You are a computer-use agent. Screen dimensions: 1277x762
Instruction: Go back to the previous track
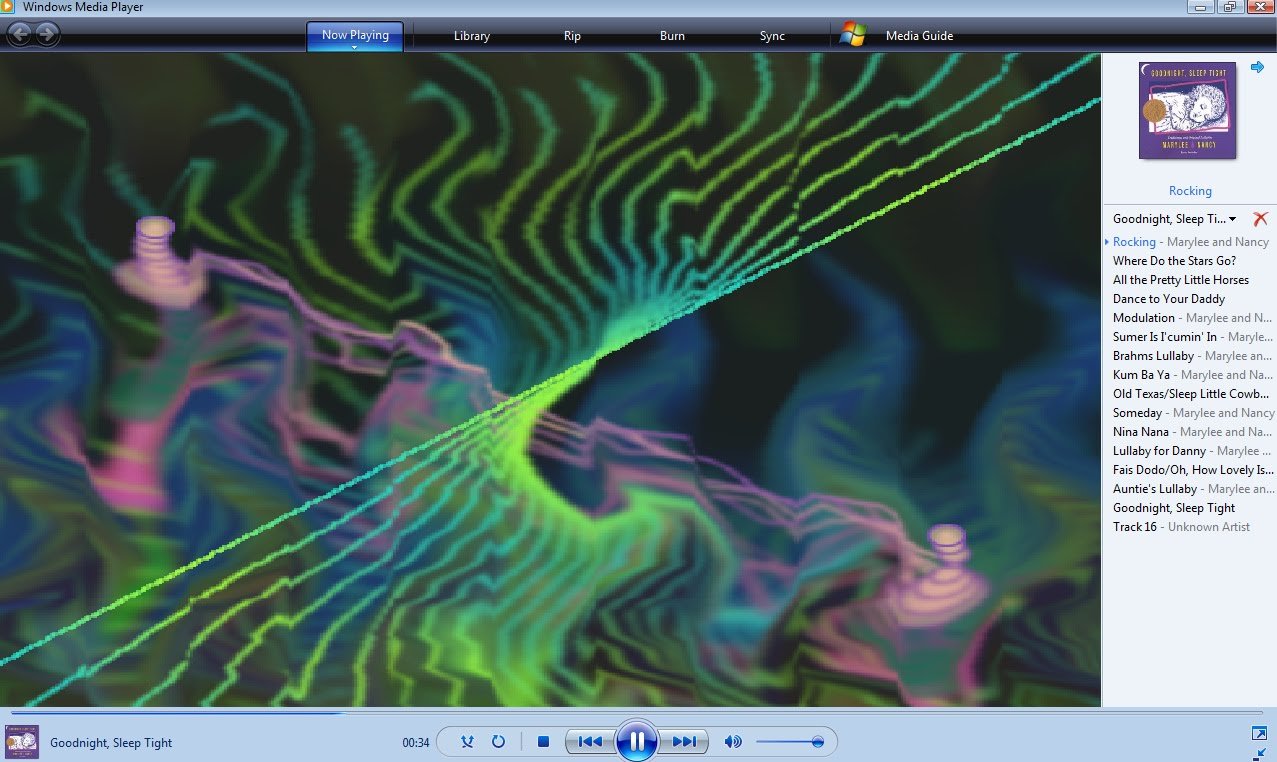coord(590,742)
